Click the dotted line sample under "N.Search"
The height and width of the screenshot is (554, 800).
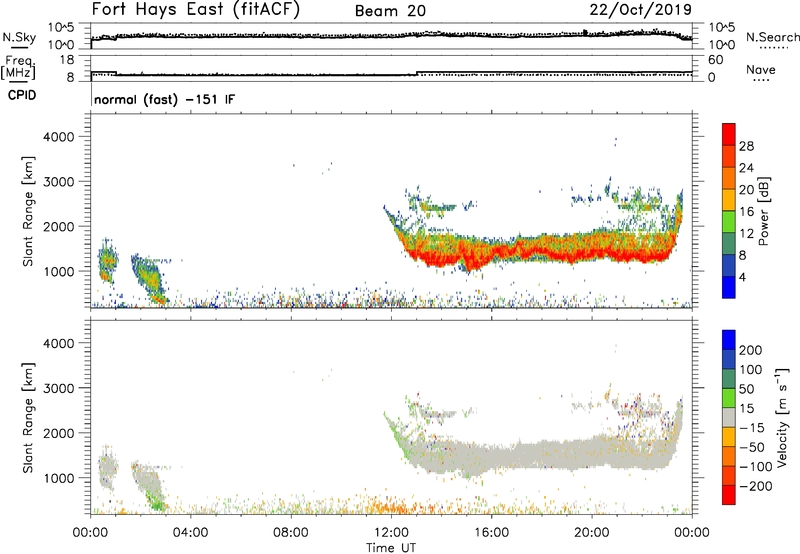coord(773,47)
